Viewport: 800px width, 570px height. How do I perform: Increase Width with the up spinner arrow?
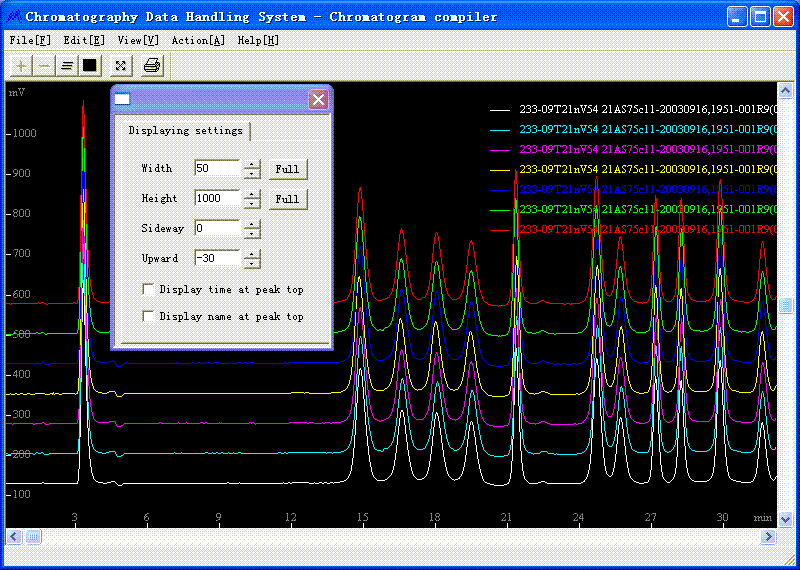point(252,164)
